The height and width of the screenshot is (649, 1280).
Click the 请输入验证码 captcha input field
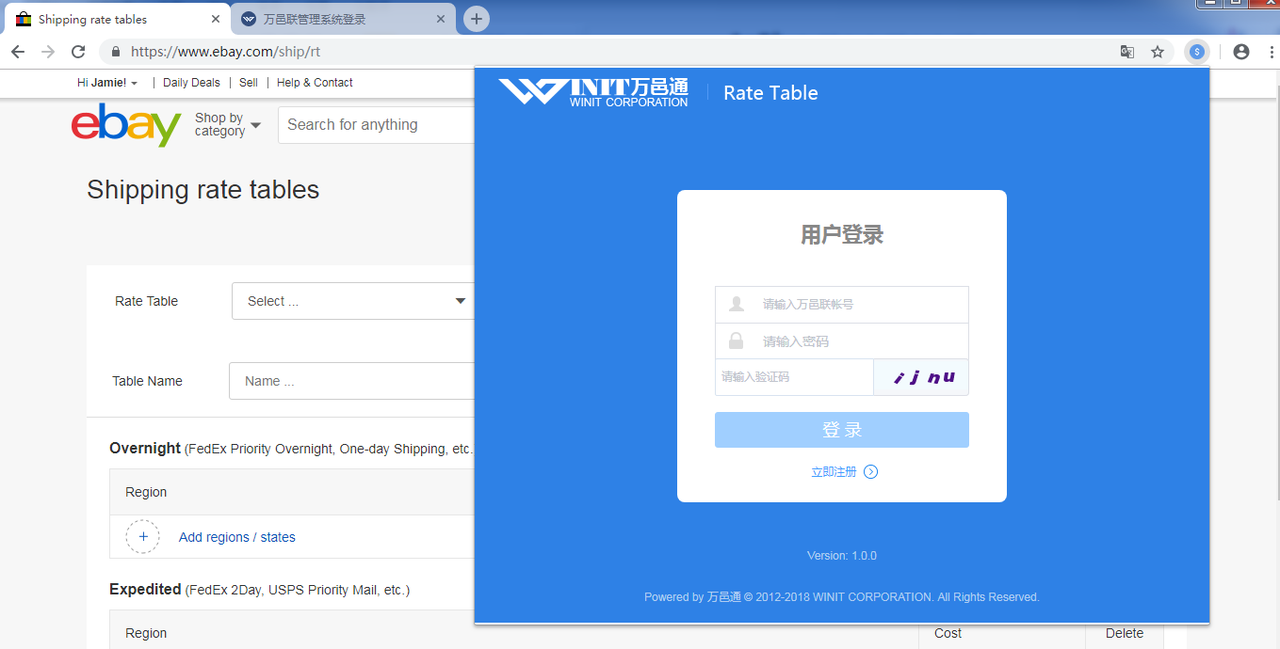pyautogui.click(x=794, y=378)
